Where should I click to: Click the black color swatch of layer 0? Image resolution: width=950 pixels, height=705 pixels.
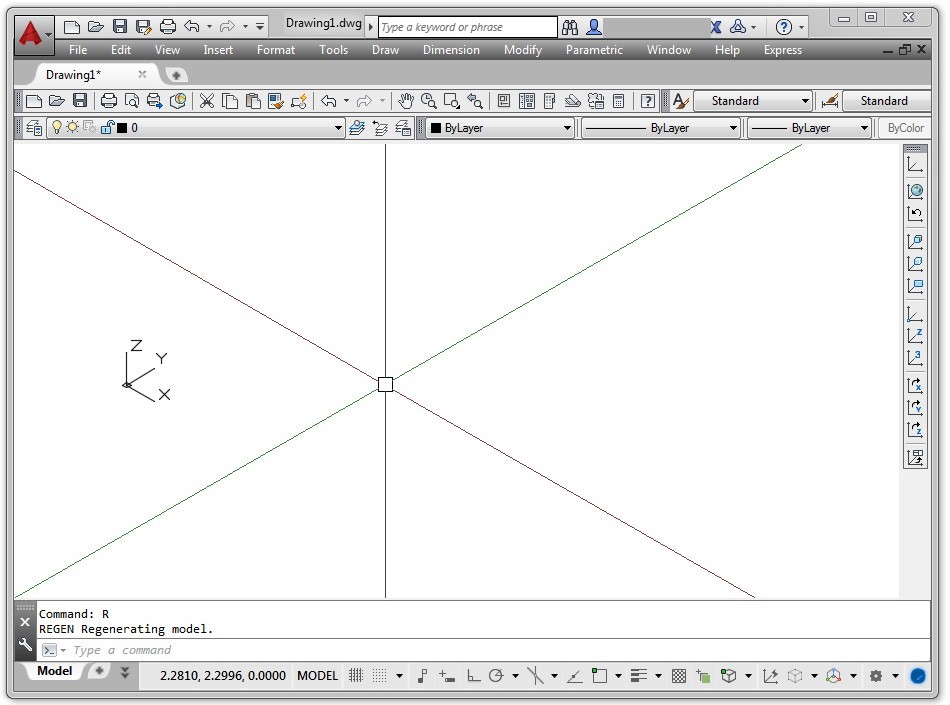tap(122, 128)
